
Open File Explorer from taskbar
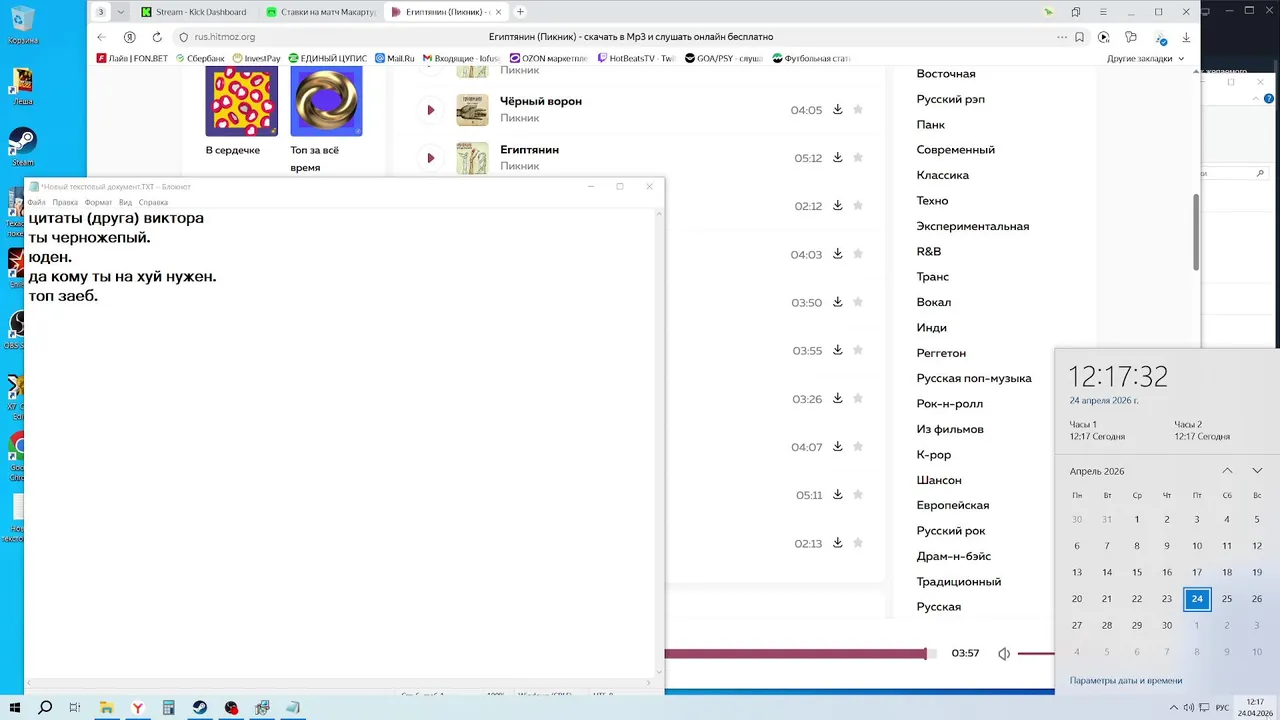click(x=107, y=708)
